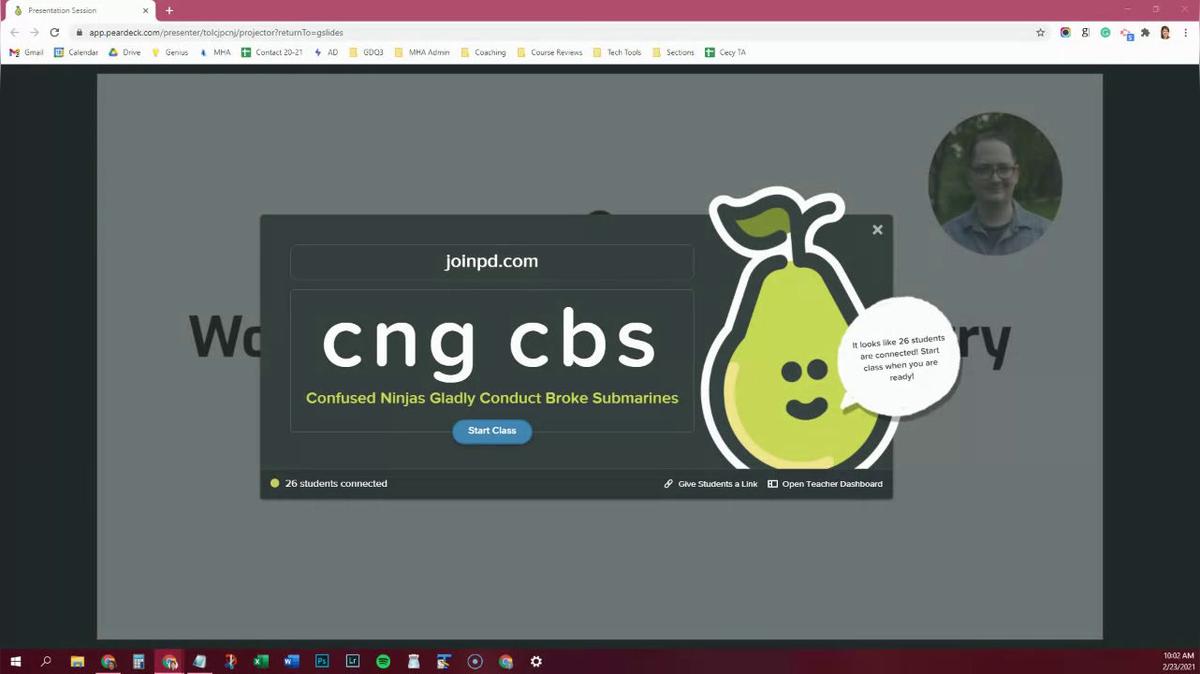Open the Grammarly extension icon

(x=1105, y=32)
